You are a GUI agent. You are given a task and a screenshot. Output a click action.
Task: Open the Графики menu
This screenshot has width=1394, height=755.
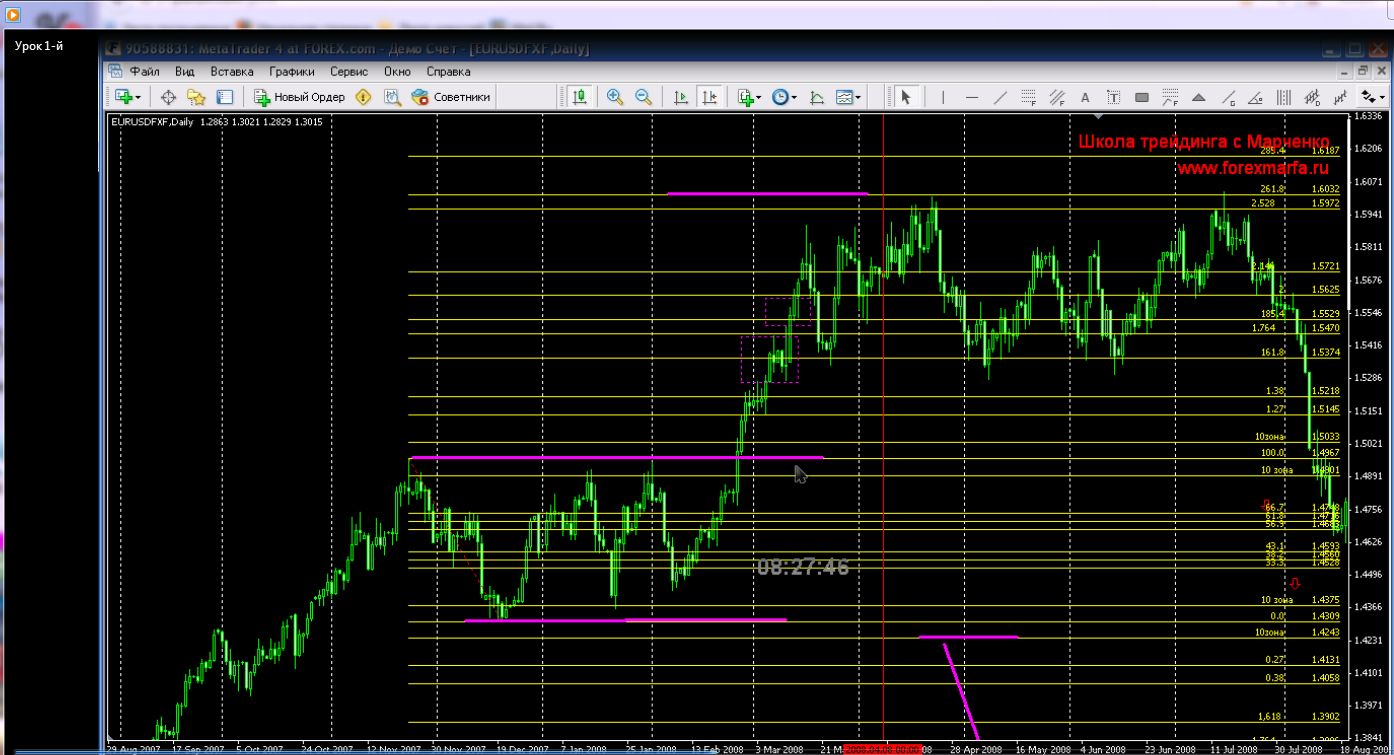coord(291,71)
